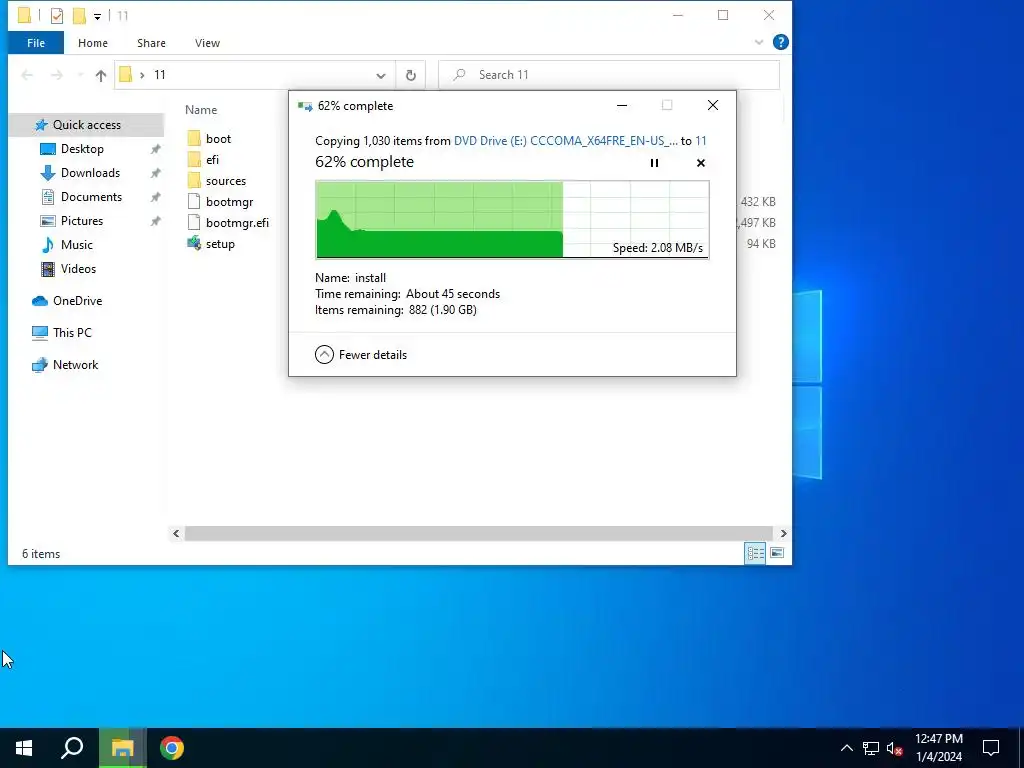Open Music in the navigation pane

(76, 245)
